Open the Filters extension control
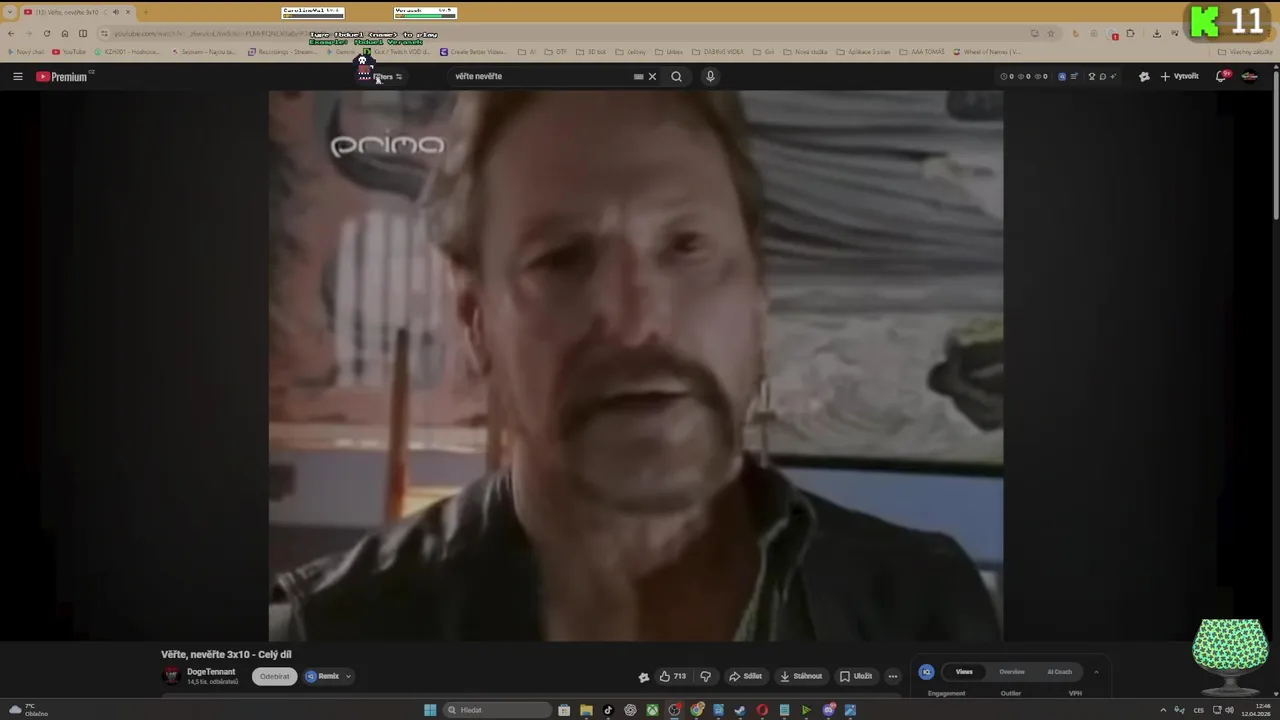The width and height of the screenshot is (1280, 720). pos(385,77)
